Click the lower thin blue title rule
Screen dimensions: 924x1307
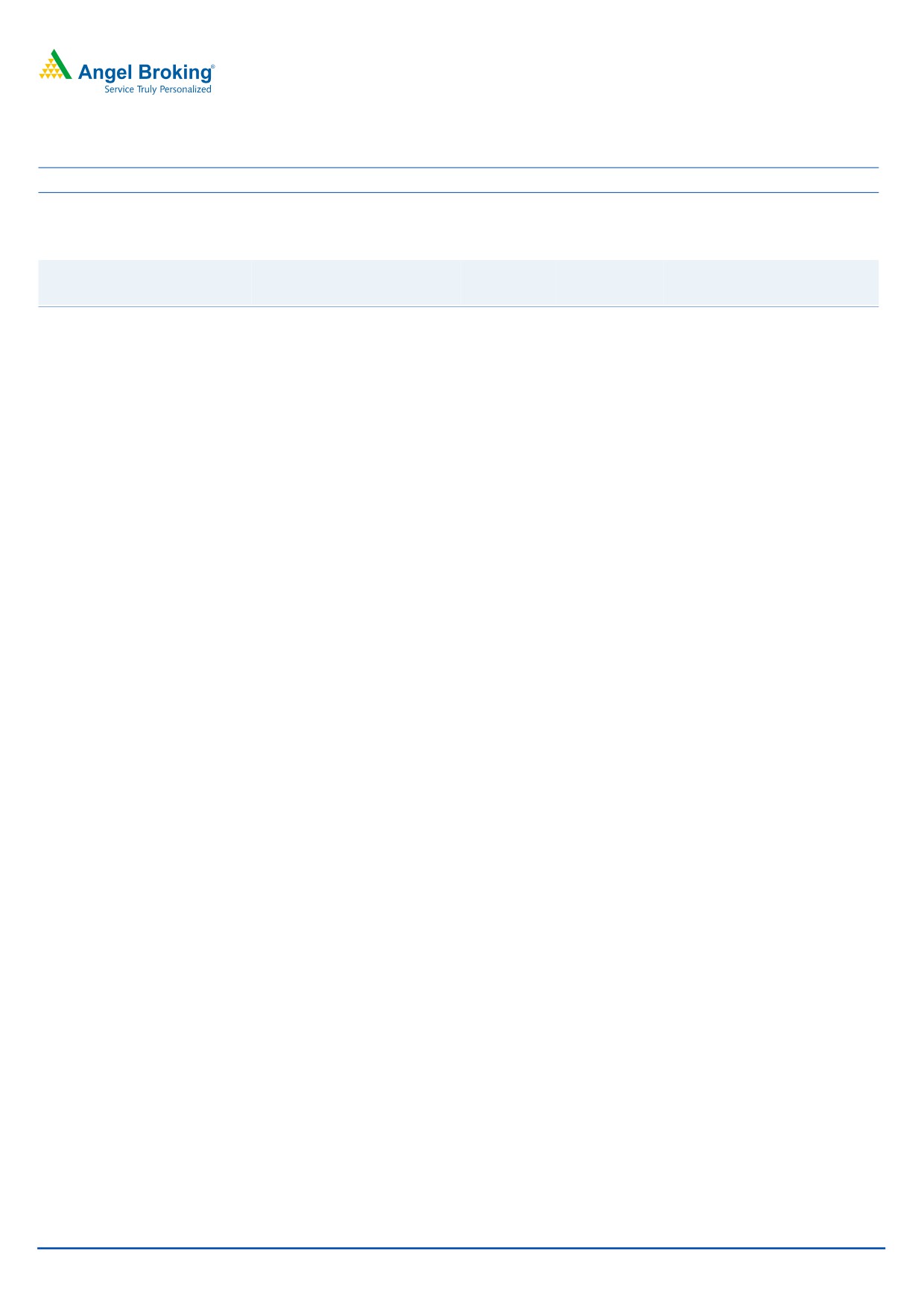pyautogui.click(x=458, y=193)
